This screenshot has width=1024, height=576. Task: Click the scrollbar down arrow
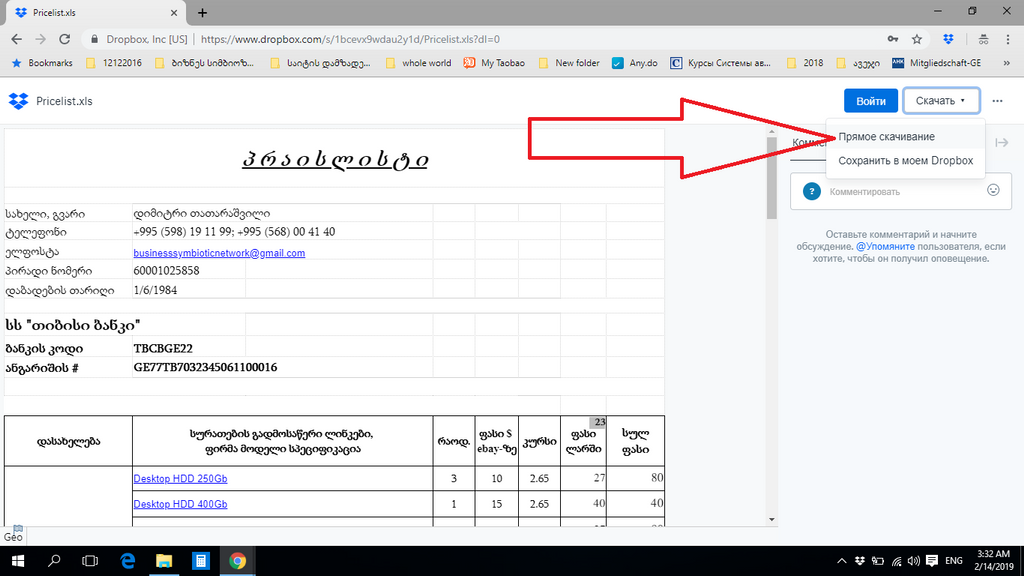point(771,520)
